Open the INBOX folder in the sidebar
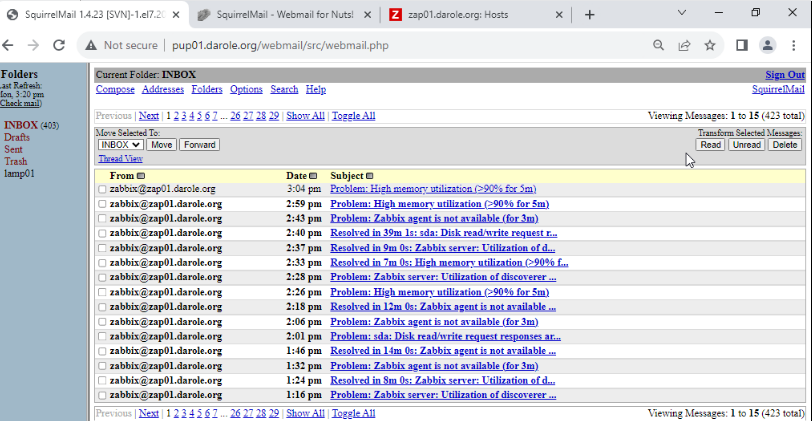The image size is (812, 421). point(21,125)
